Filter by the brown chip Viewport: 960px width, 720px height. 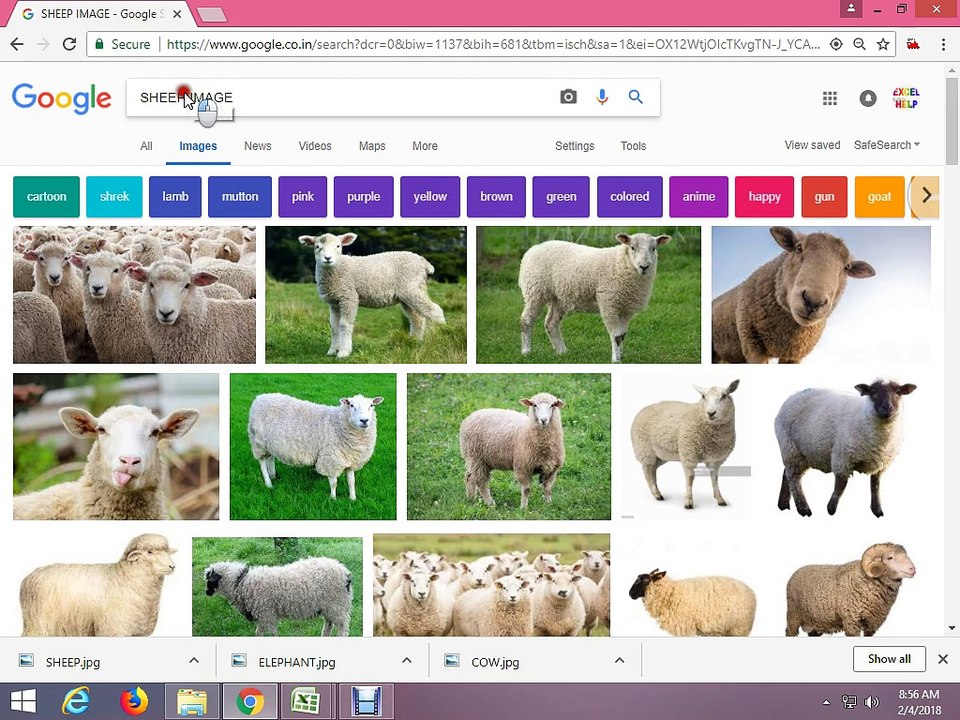point(496,197)
